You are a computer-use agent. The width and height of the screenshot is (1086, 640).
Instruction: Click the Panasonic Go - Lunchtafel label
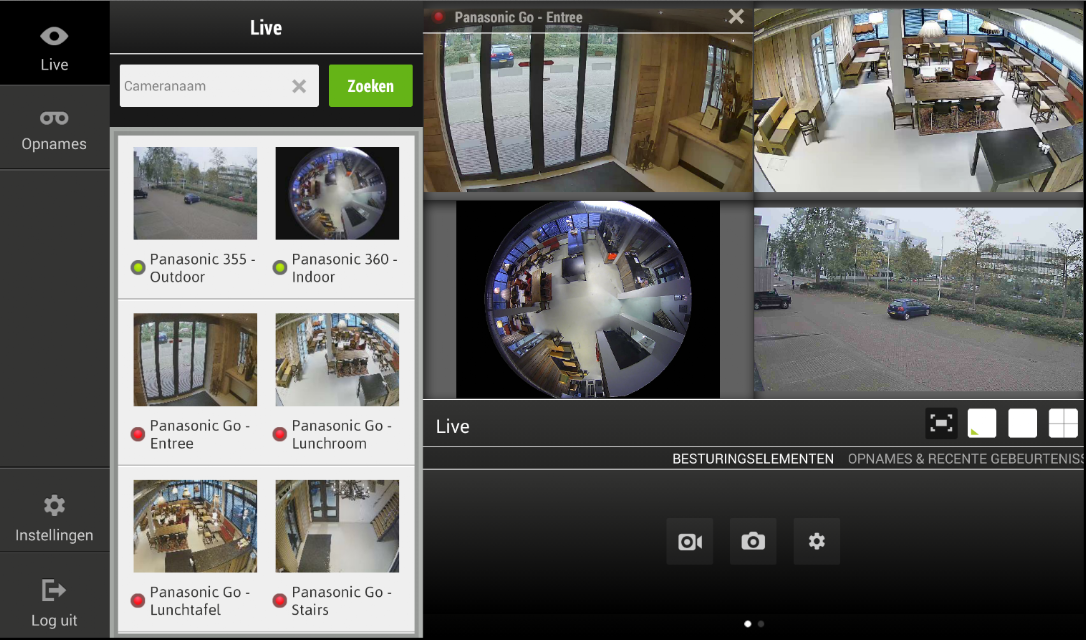[199, 601]
